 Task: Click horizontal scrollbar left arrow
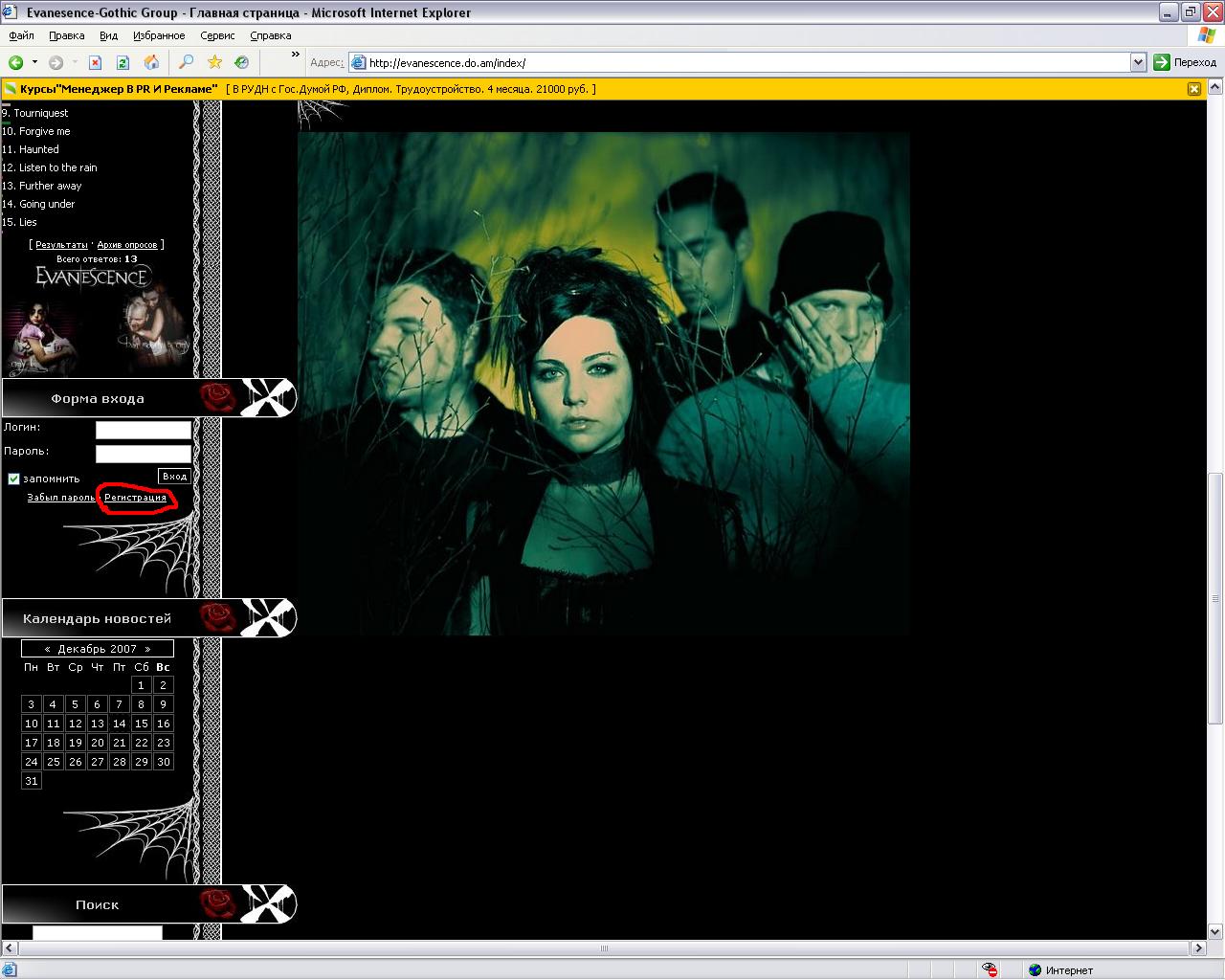pos(9,948)
